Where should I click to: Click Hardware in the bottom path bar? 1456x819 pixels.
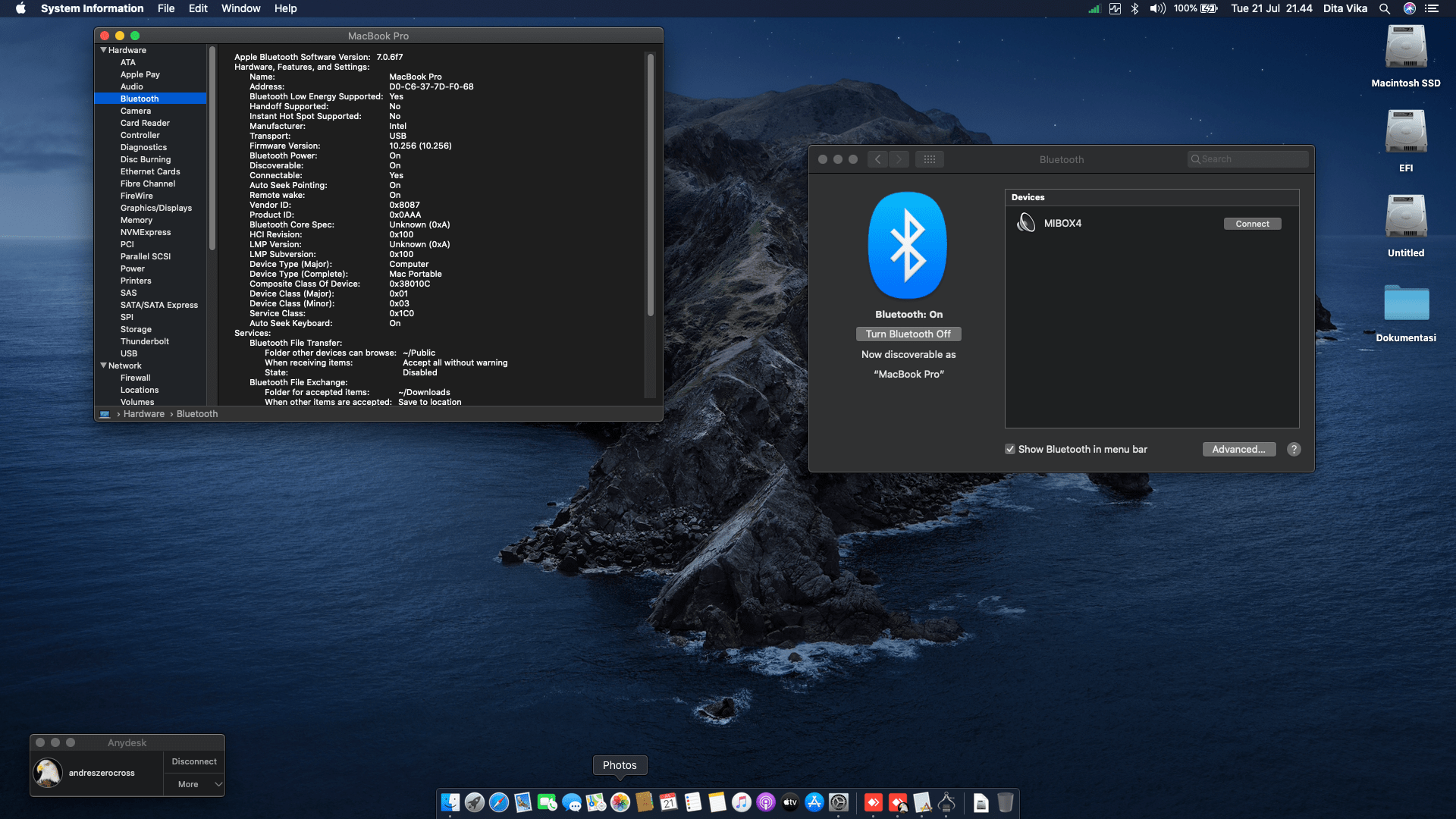point(143,414)
